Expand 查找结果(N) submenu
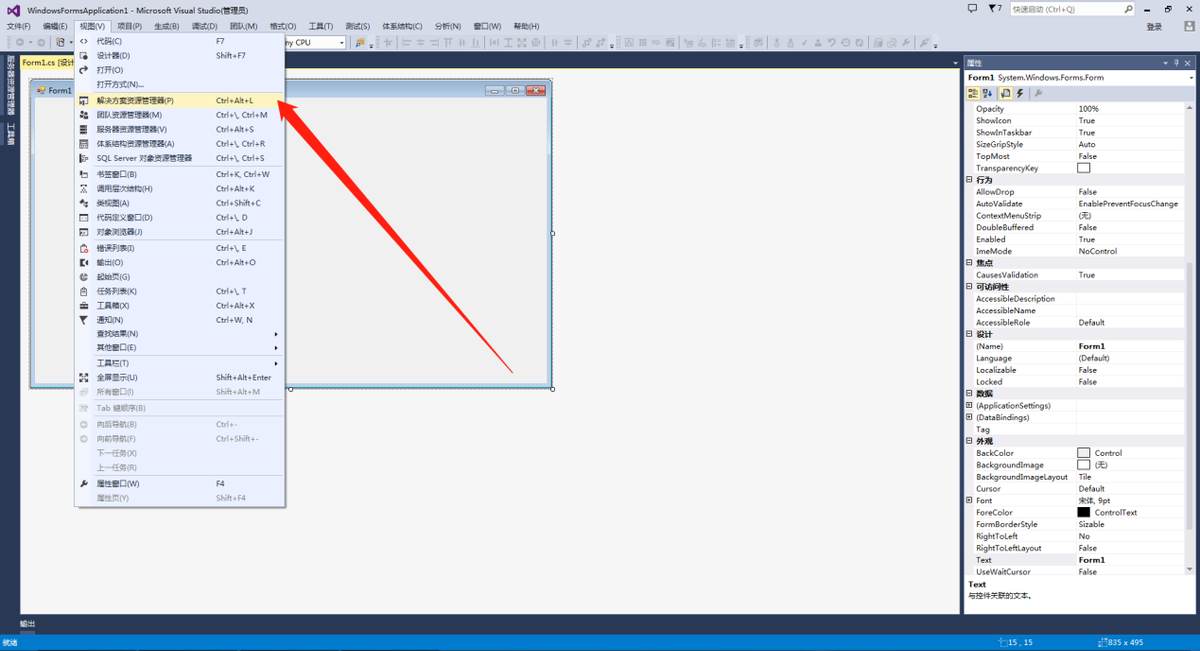 [180, 334]
